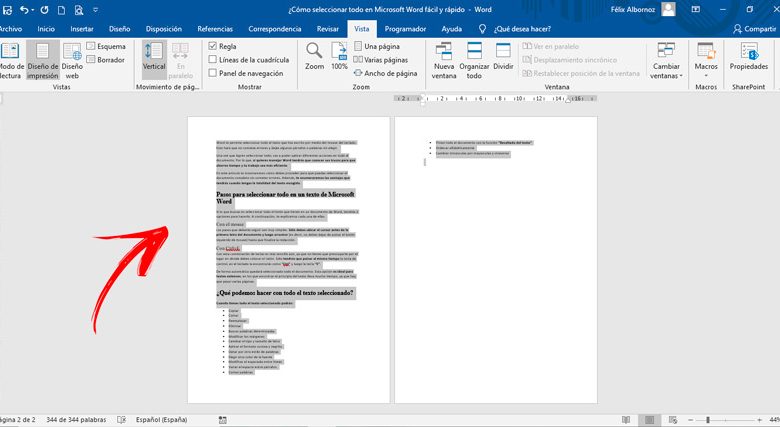The height and width of the screenshot is (427, 780).
Task: Click the Página 2 de 2 status indicator
Action: [x=17, y=420]
